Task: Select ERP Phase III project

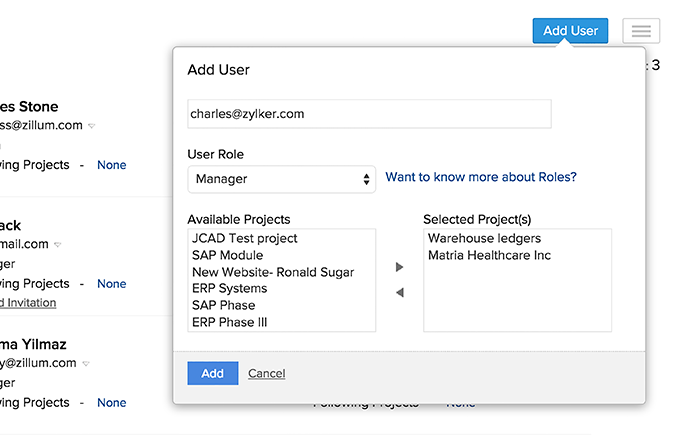Action: [x=230, y=322]
